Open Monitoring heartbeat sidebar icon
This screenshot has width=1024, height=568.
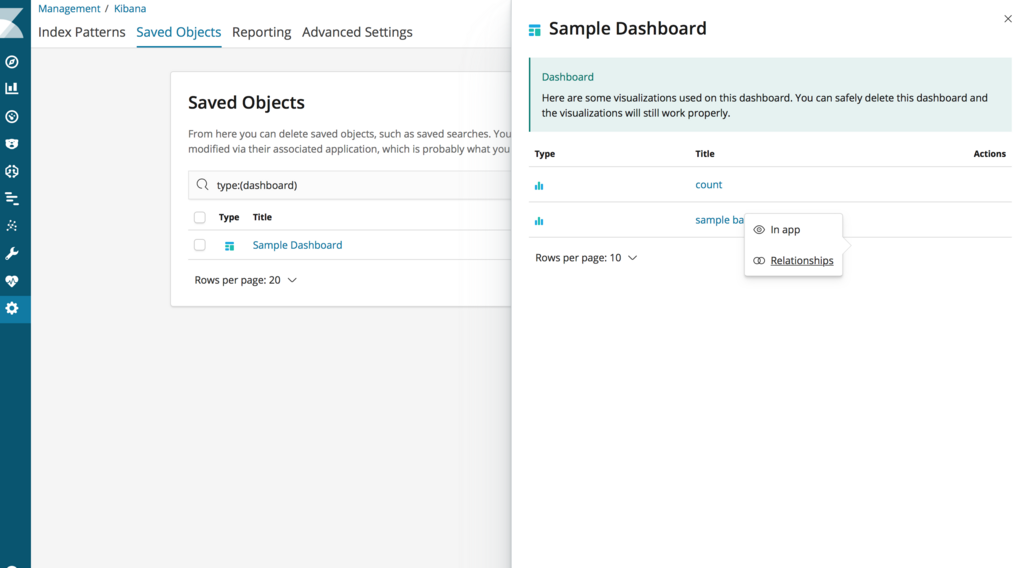12,281
